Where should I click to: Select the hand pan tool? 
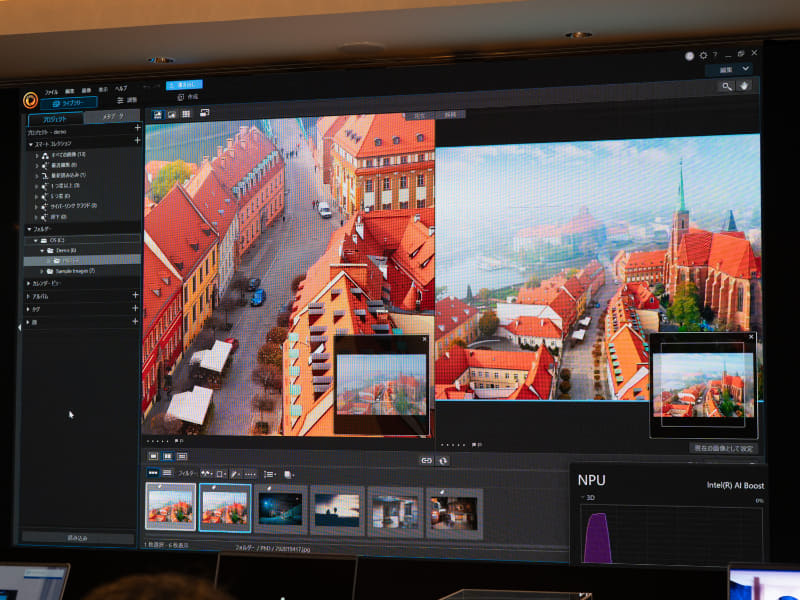point(744,86)
